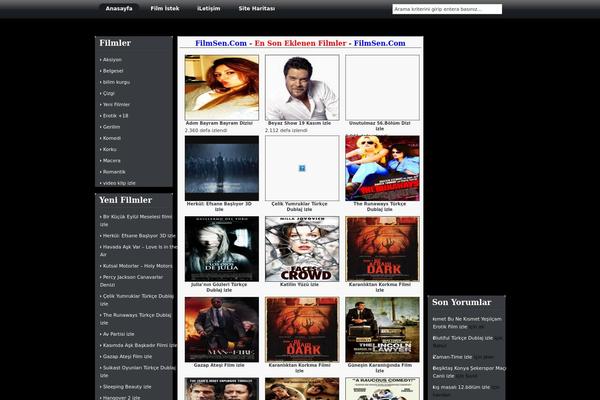Open the iLetişim menu item
The height and width of the screenshot is (400, 600).
[209, 8]
